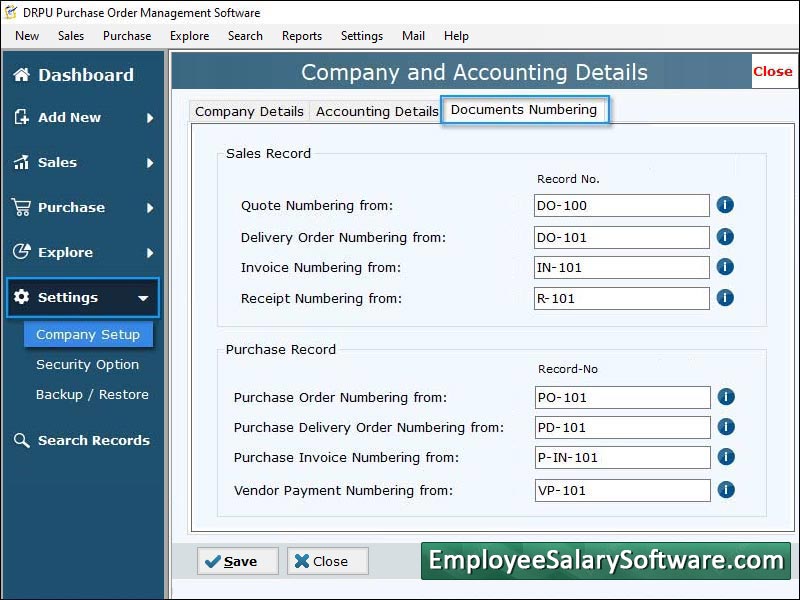Click the Invoice Numbering input field
This screenshot has height=600, width=800.
pyautogui.click(x=620, y=267)
